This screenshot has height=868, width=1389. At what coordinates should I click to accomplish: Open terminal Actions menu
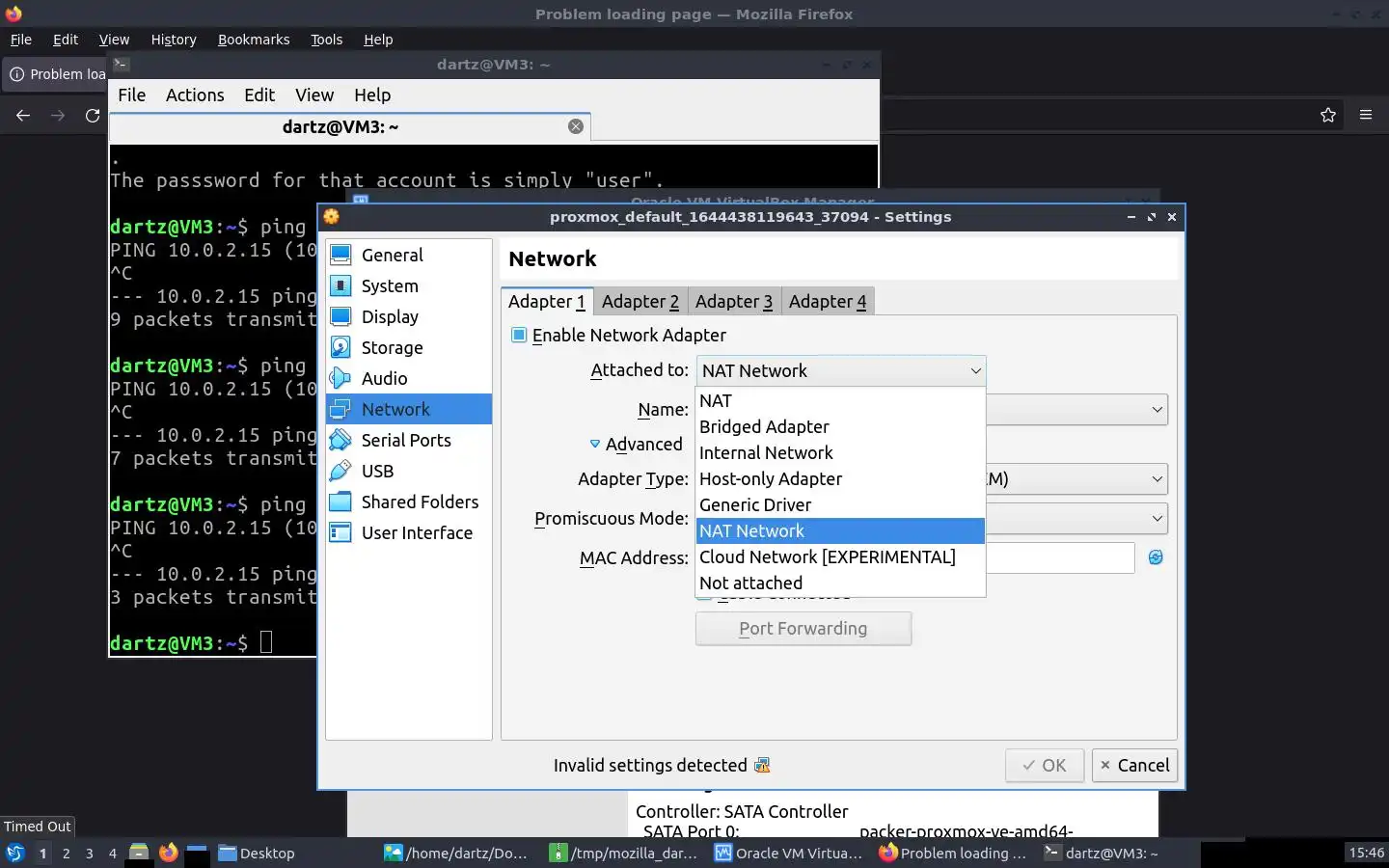tap(195, 95)
